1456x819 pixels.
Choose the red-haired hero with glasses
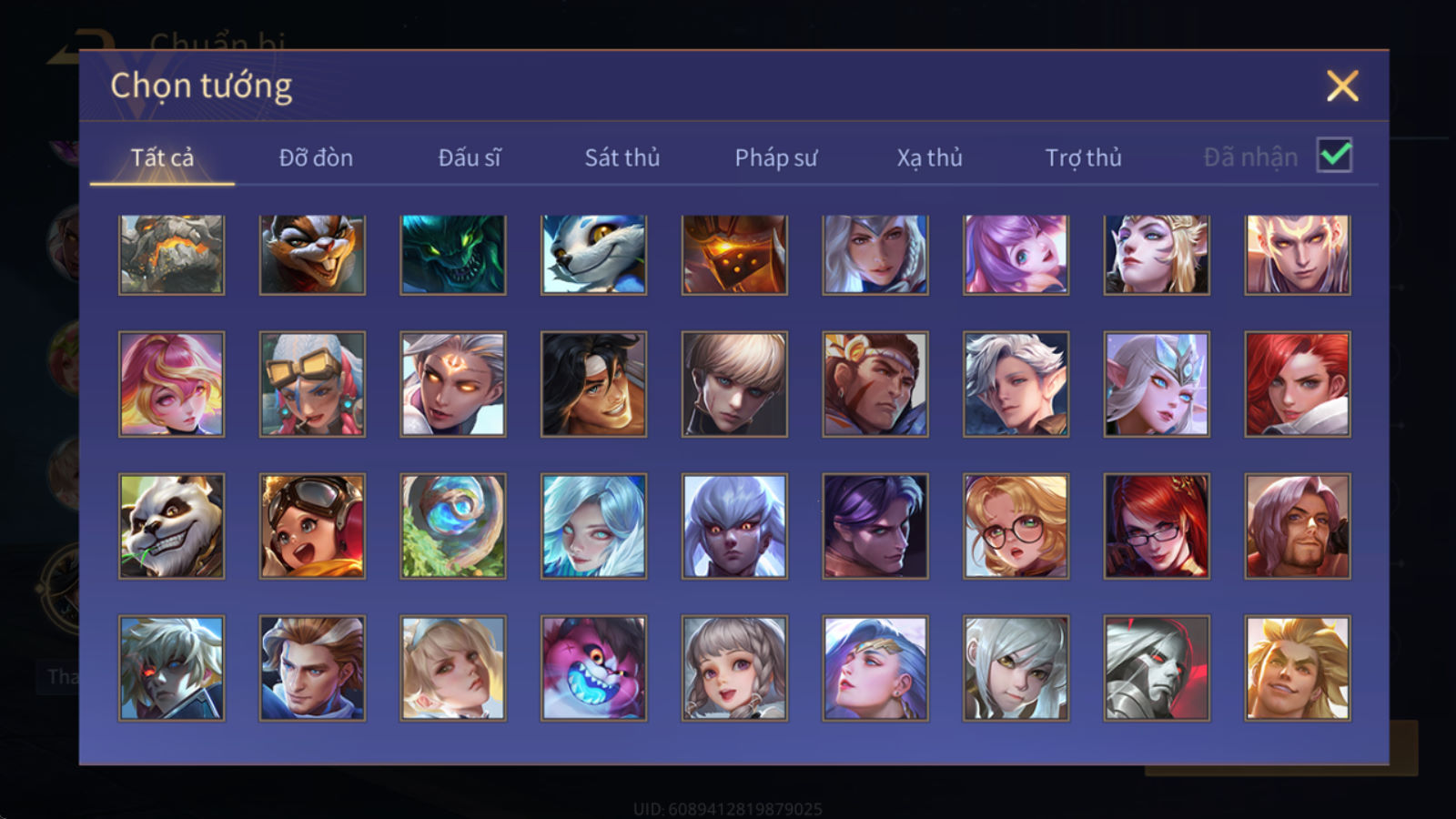click(x=1157, y=526)
